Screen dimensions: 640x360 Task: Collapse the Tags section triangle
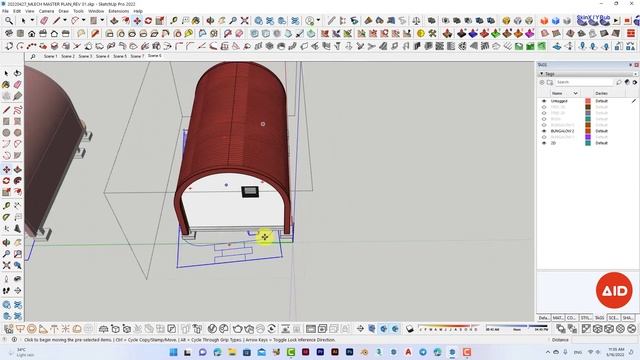point(542,74)
